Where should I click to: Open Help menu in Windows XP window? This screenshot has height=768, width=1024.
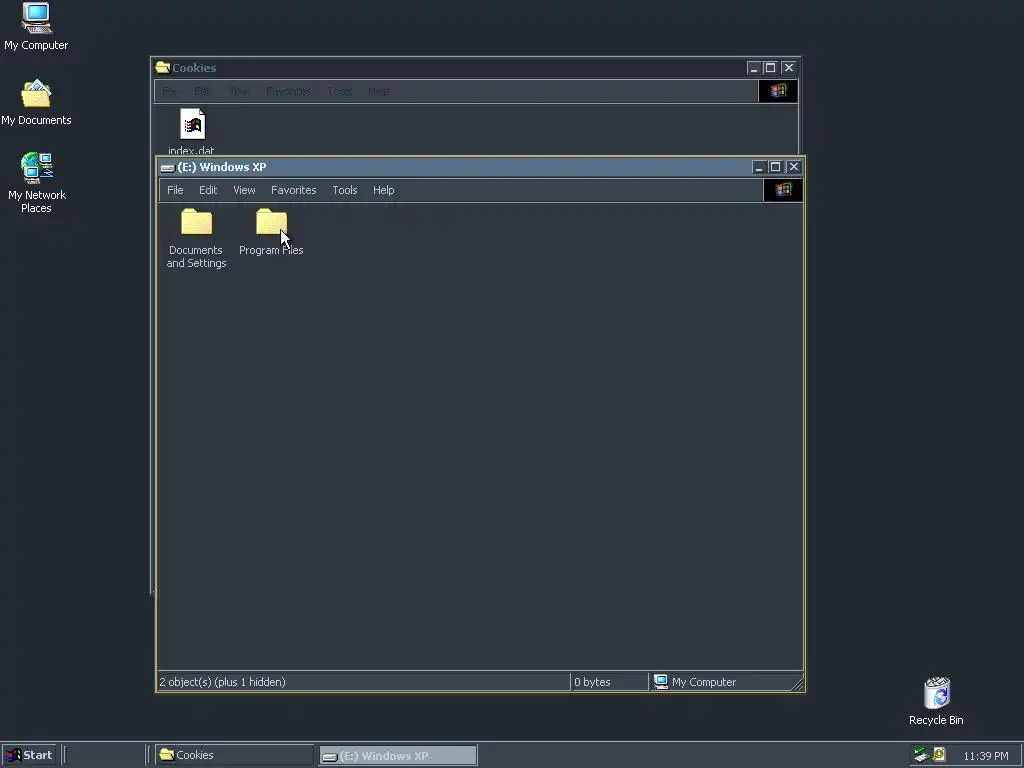[383, 190]
